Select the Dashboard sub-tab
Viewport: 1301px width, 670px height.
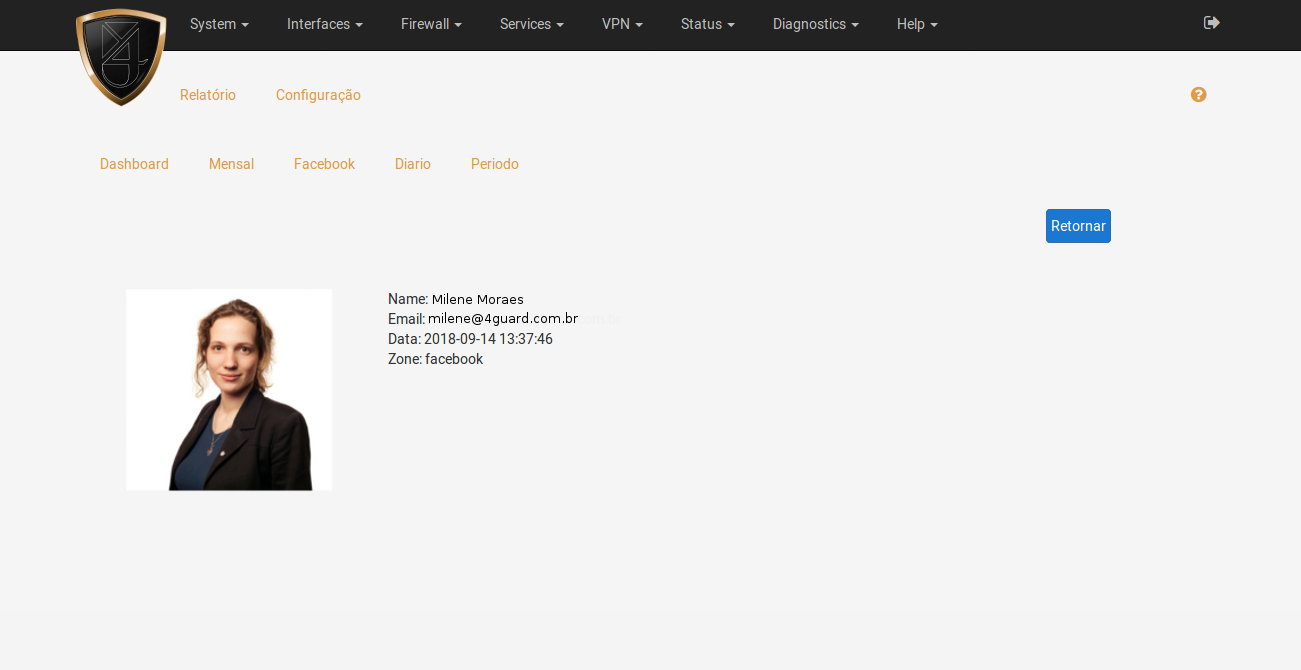(x=134, y=164)
